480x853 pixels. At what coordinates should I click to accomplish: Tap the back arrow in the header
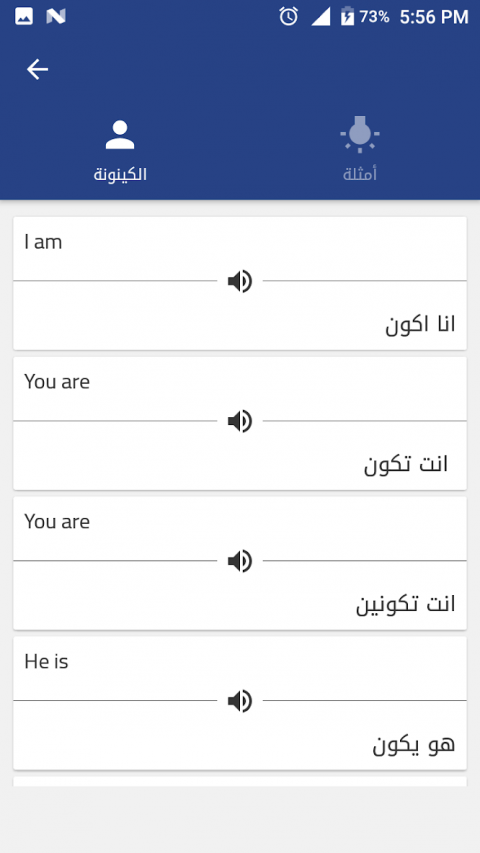pyautogui.click(x=38, y=69)
